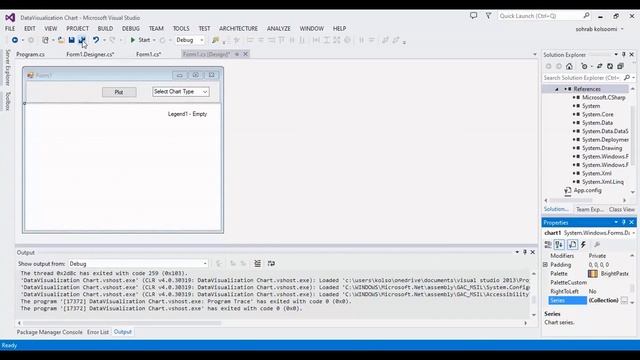Open the BUILD menu
The width and height of the screenshot is (640, 360).
point(105,29)
